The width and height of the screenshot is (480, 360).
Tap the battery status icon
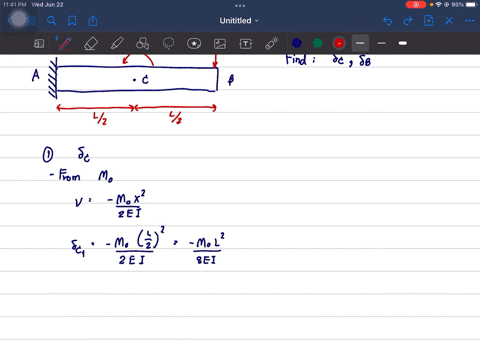coord(472,5)
